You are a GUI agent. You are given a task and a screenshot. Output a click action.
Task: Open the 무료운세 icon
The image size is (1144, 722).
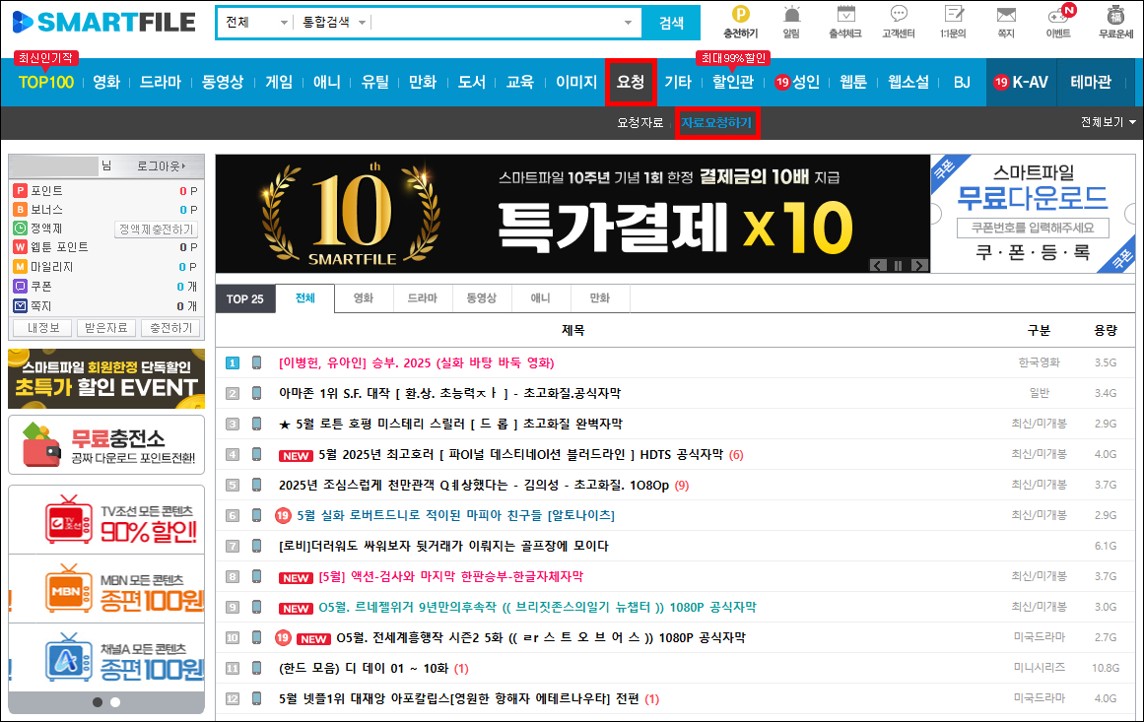coord(1116,15)
